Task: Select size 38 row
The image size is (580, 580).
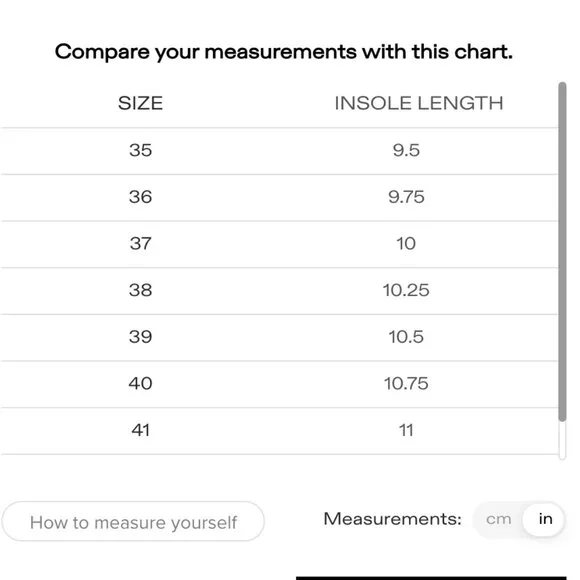Action: 279,291
